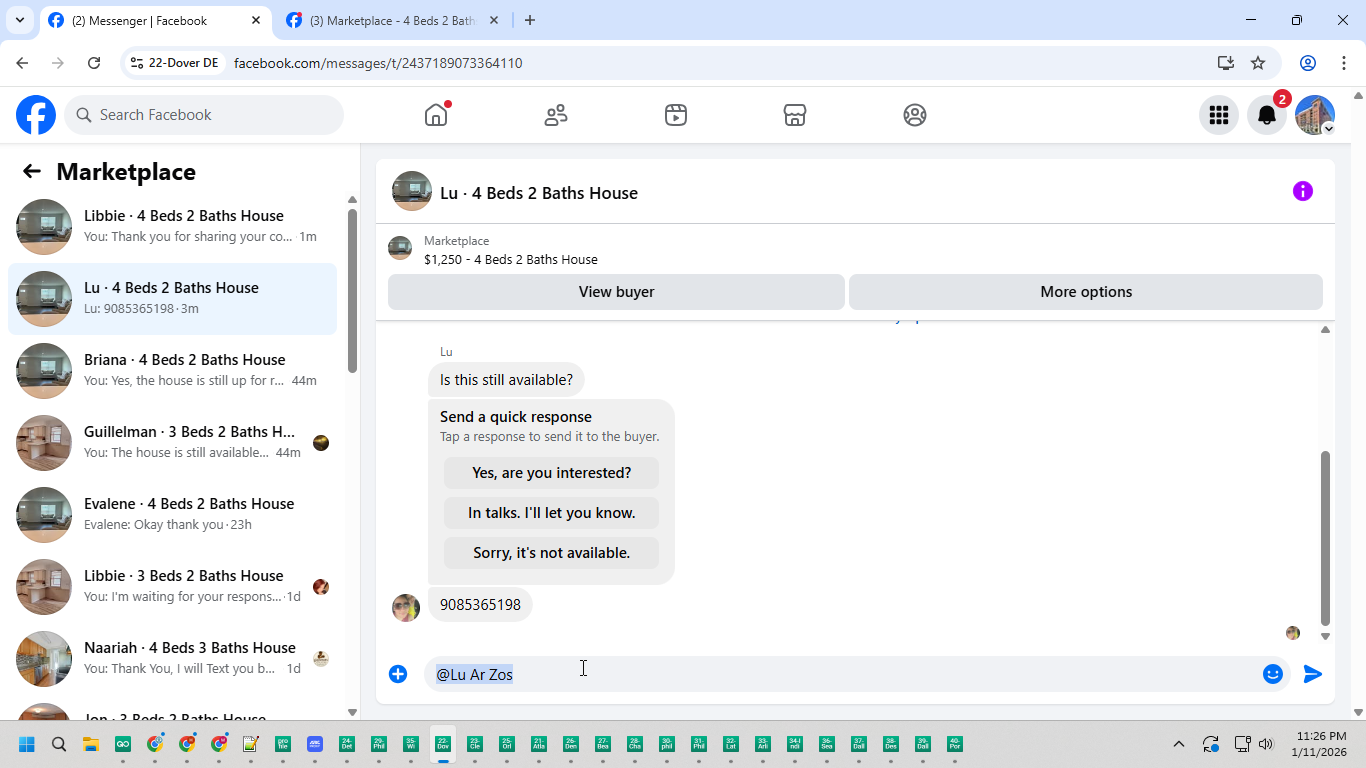Open the Friends icon in top navigation

(556, 115)
